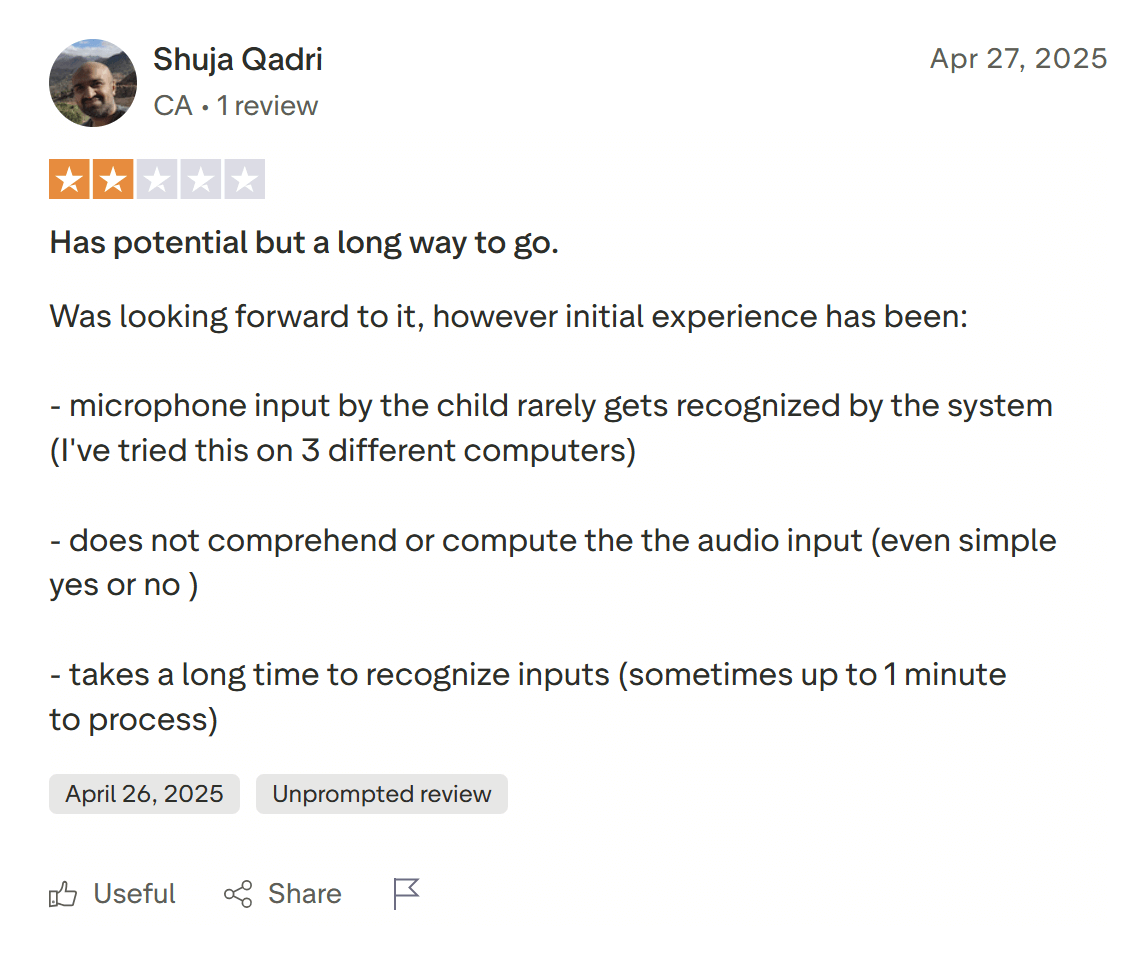
Task: Select the second orange star
Action: pos(111,178)
